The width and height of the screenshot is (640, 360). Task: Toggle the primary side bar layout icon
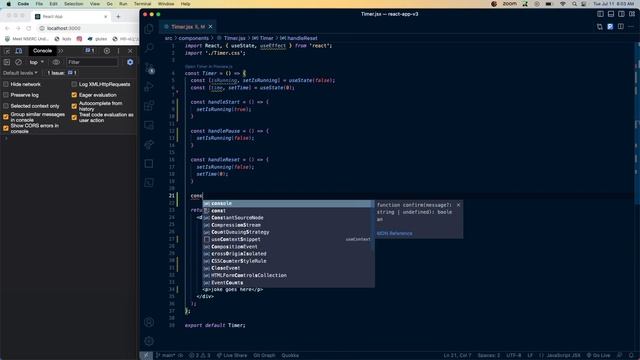(x=600, y=14)
